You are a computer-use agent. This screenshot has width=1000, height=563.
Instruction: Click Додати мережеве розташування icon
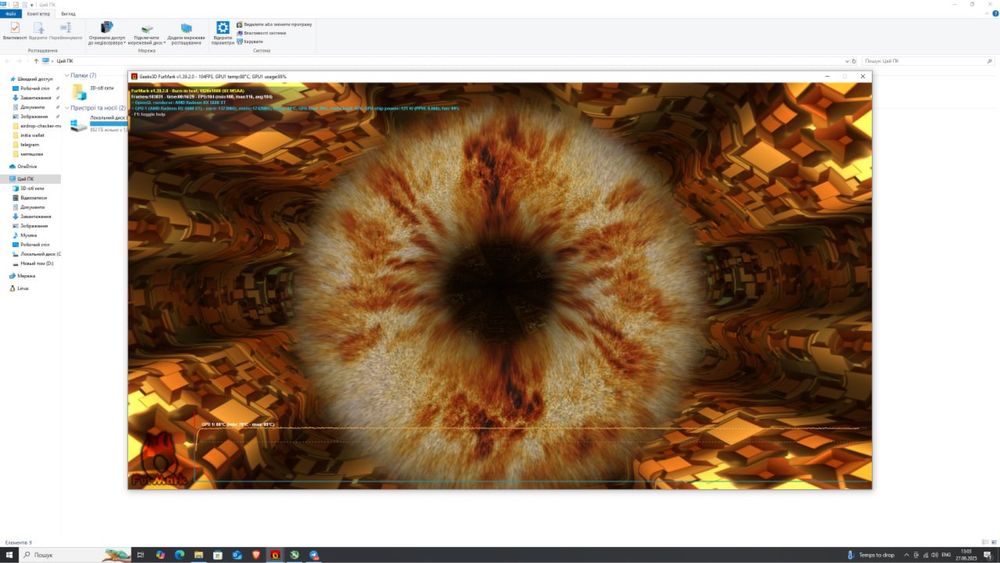tap(186, 33)
